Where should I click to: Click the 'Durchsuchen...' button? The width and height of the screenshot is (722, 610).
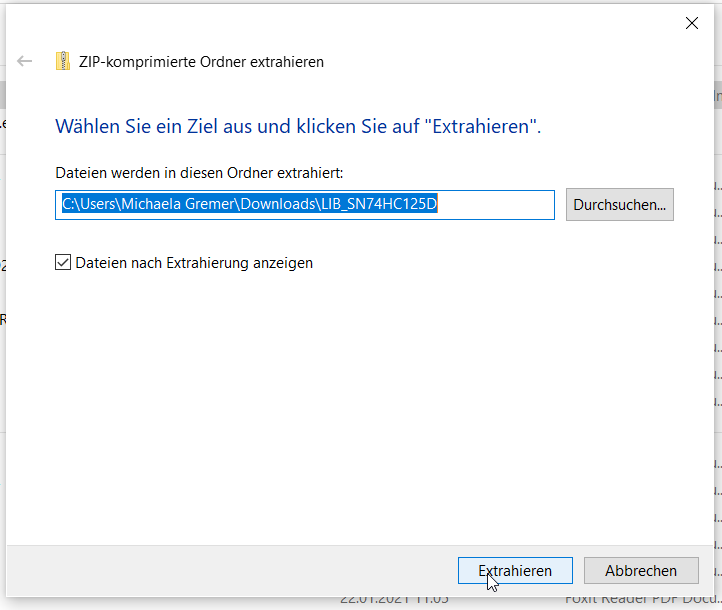[619, 204]
